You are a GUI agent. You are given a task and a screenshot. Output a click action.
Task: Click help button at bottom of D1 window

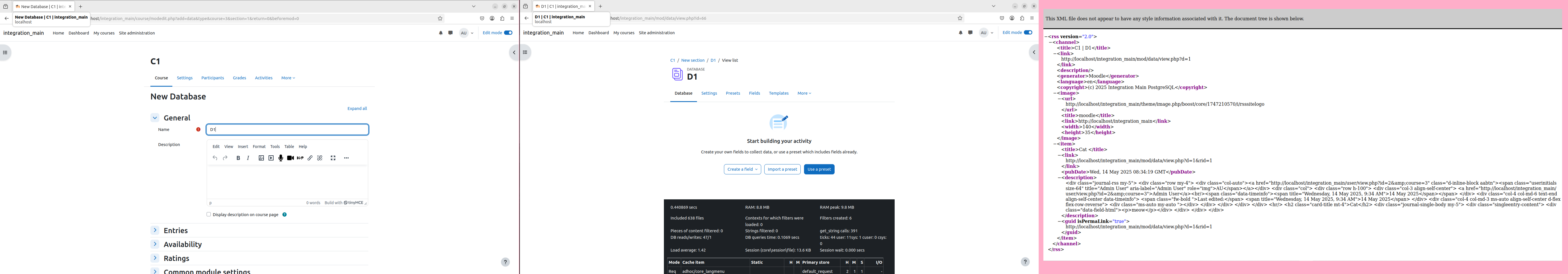[1025, 262]
